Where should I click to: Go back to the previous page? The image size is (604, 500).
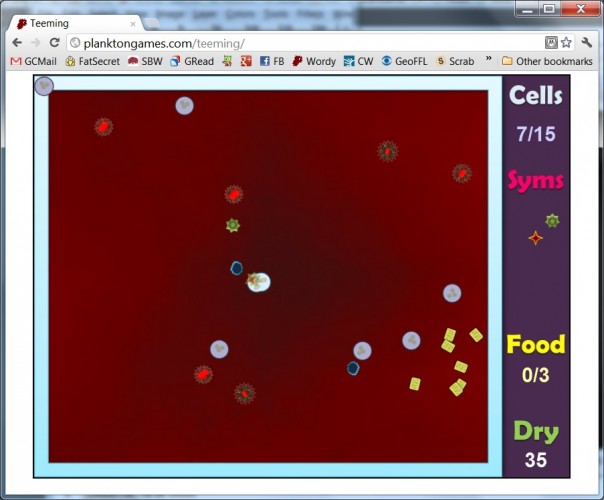pos(17,42)
